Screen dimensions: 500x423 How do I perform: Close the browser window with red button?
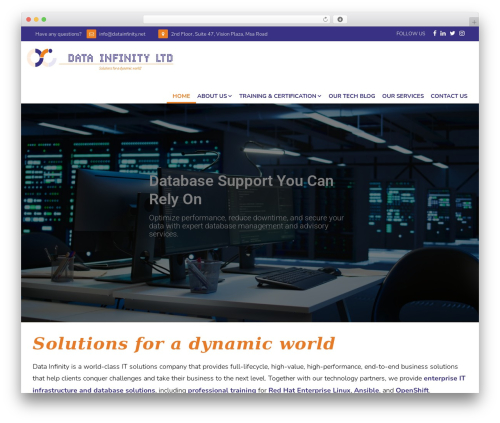[x=29, y=20]
